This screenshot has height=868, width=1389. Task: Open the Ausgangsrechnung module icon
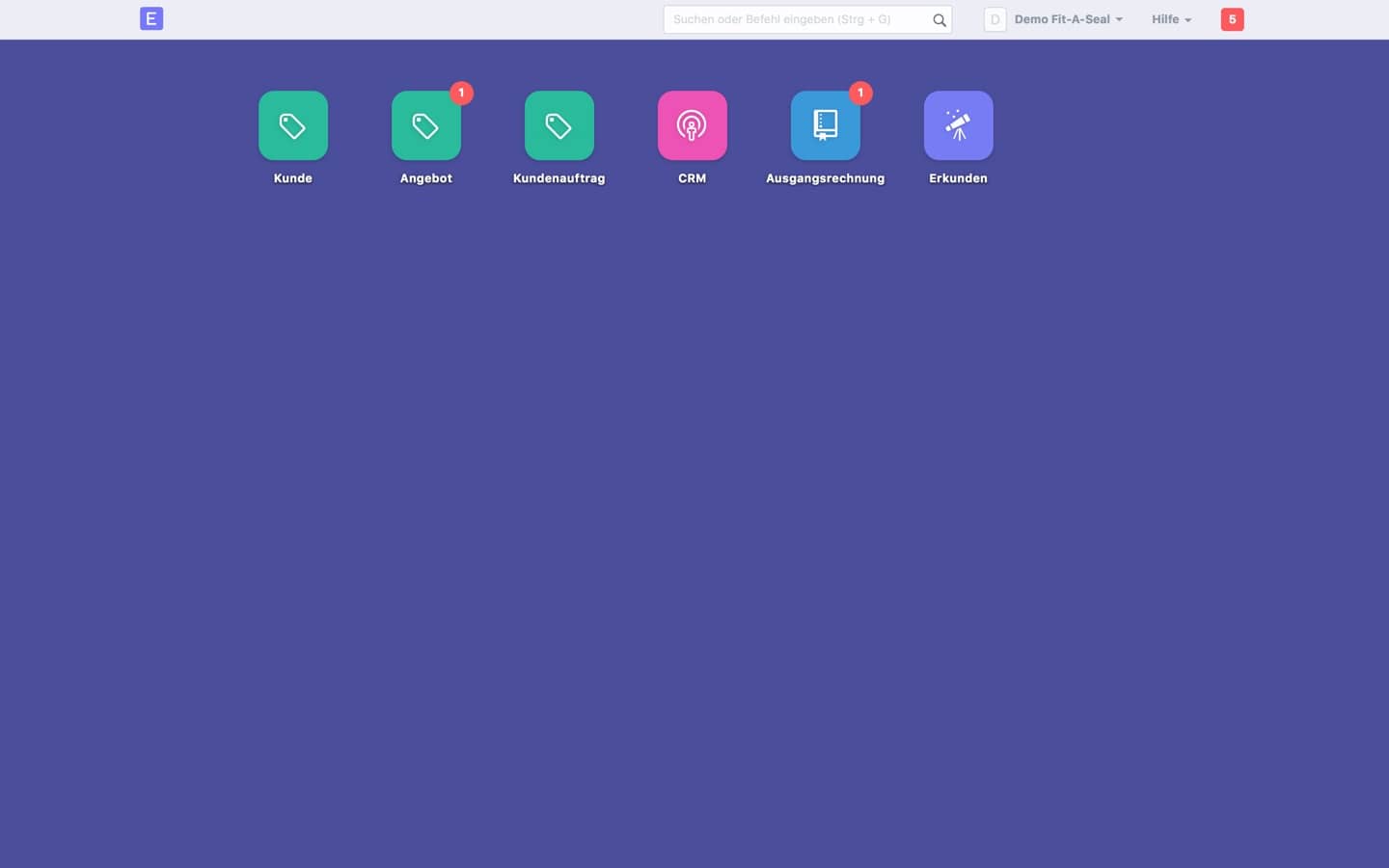point(826,125)
